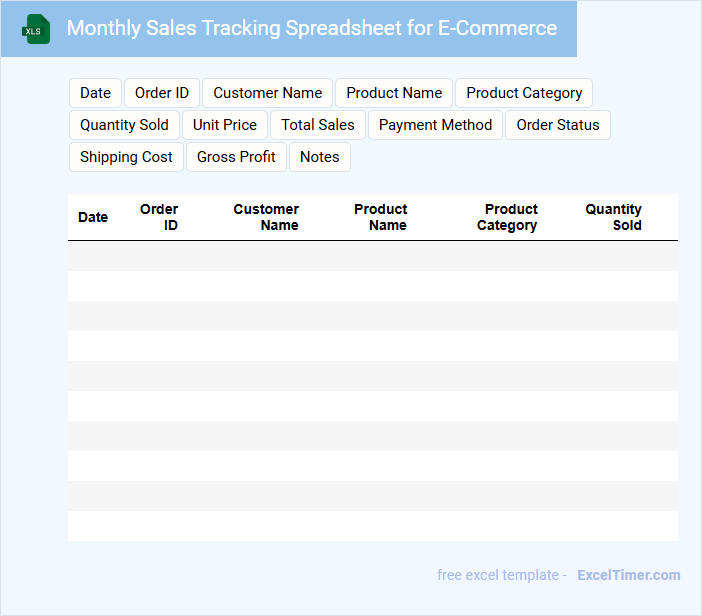The image size is (702, 616).
Task: Click the Customer Name column header
Action: pos(267,217)
